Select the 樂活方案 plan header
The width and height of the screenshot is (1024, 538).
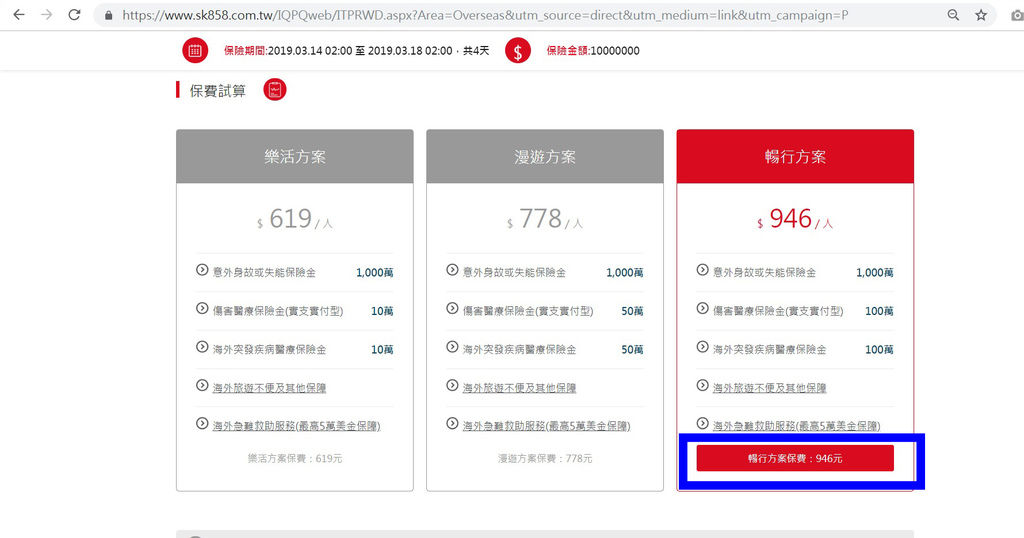coord(295,157)
